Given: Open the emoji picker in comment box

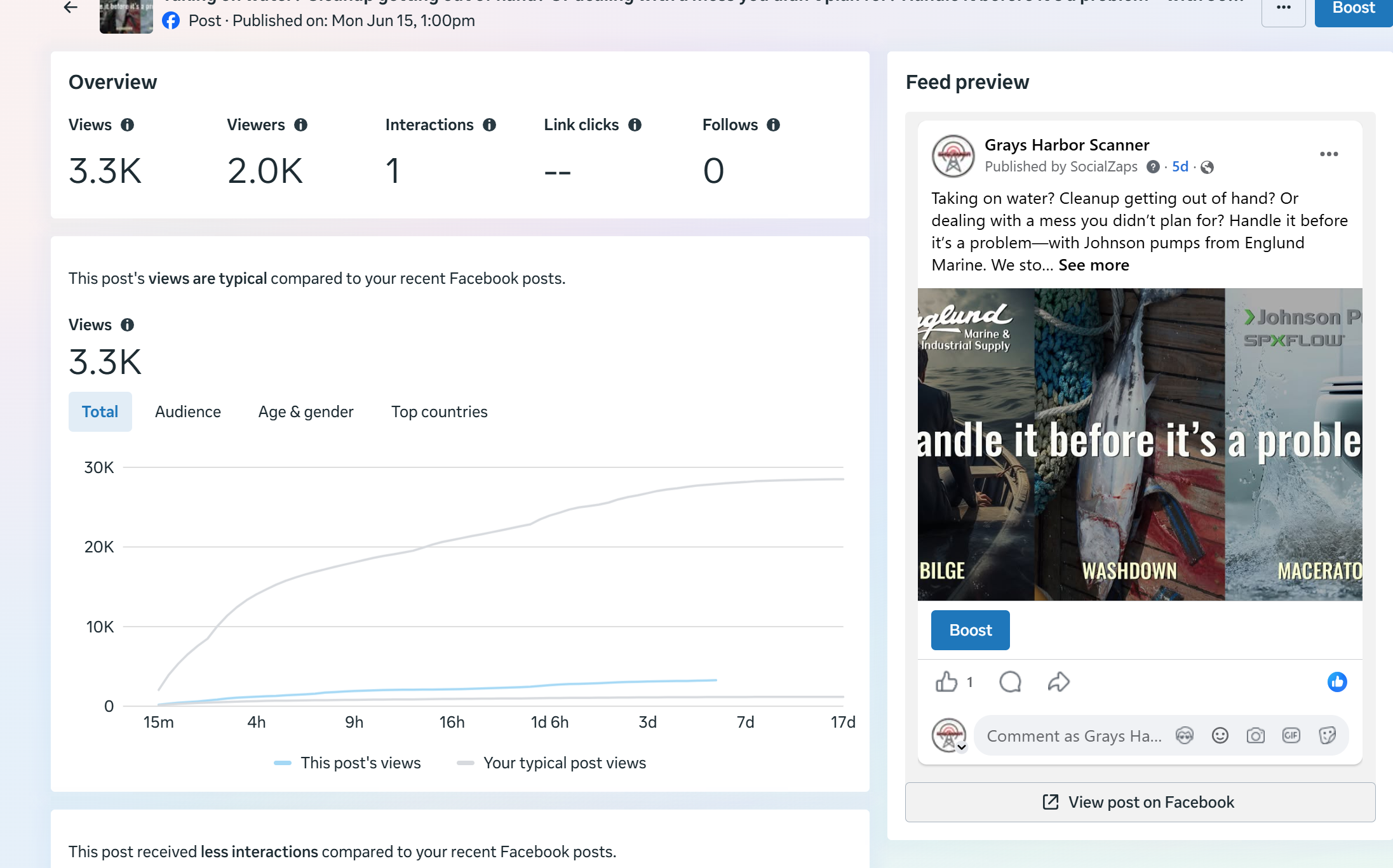Looking at the screenshot, I should click(x=1220, y=736).
